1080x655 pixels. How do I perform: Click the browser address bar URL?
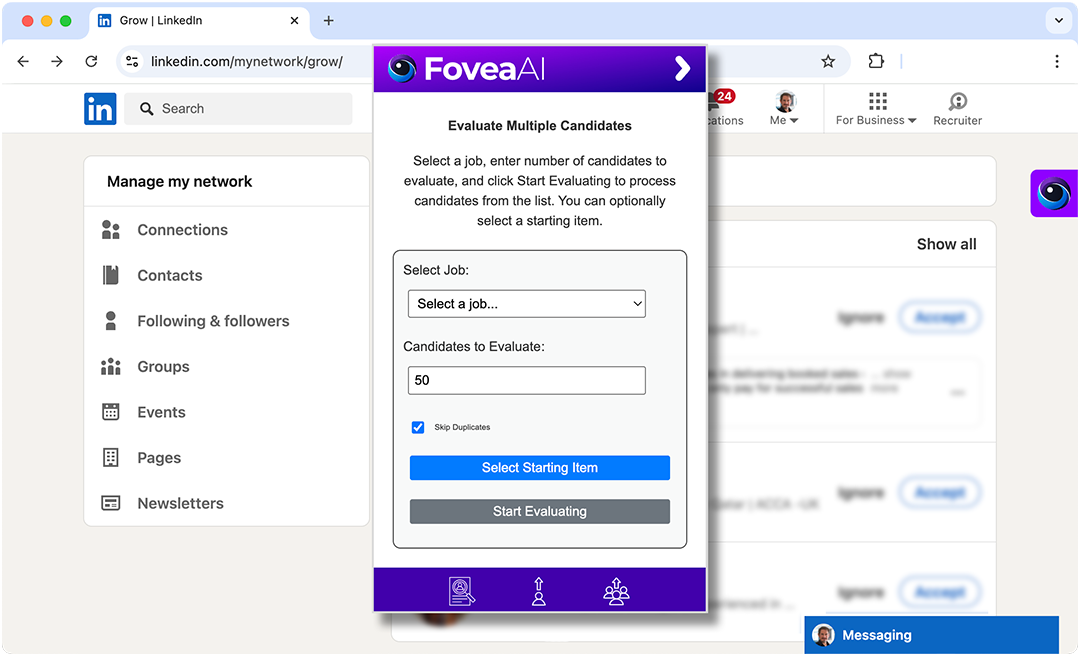tap(247, 61)
